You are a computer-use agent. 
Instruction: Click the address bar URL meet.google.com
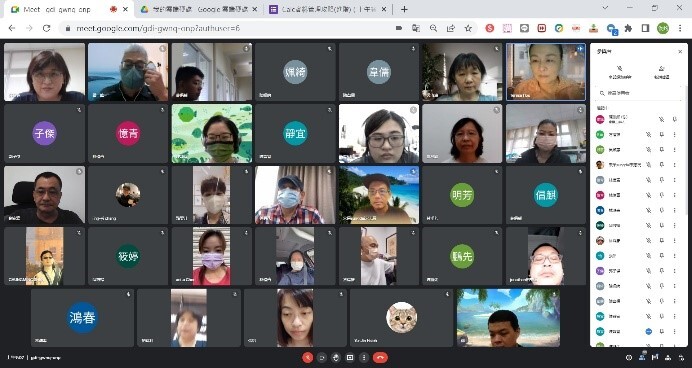[x=158, y=28]
